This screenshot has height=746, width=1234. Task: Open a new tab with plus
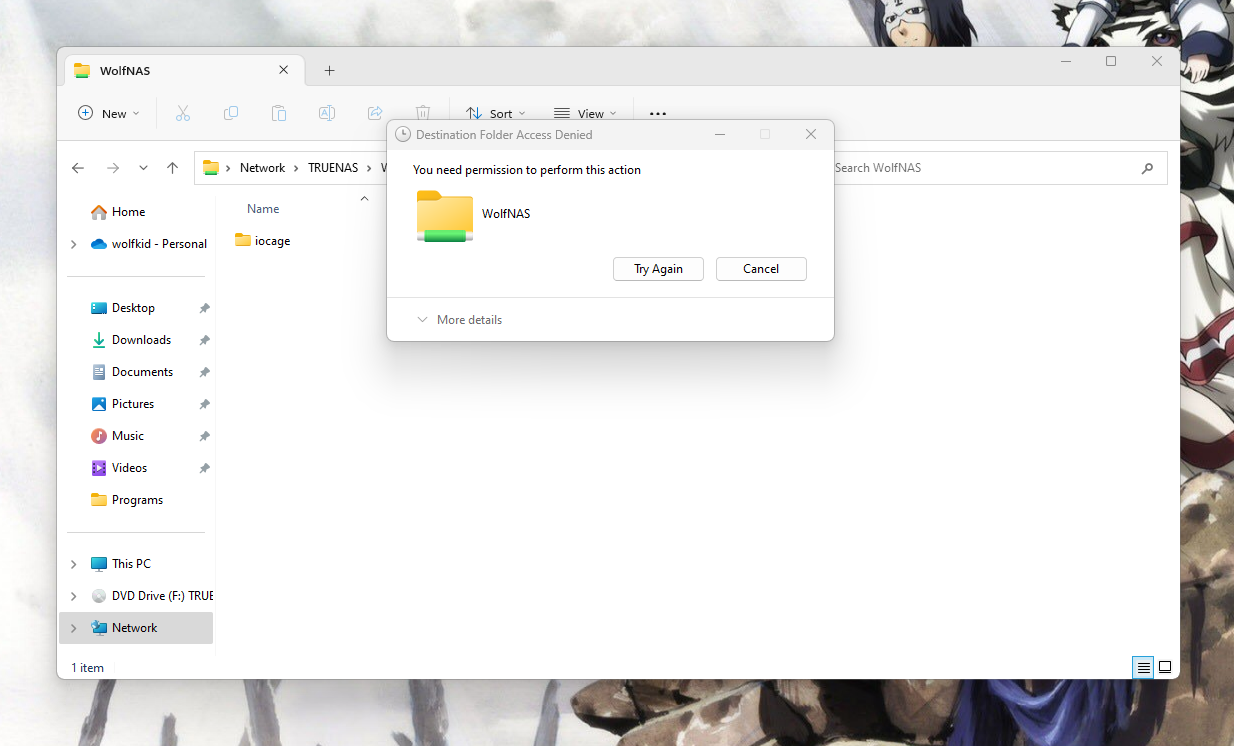pyautogui.click(x=329, y=70)
